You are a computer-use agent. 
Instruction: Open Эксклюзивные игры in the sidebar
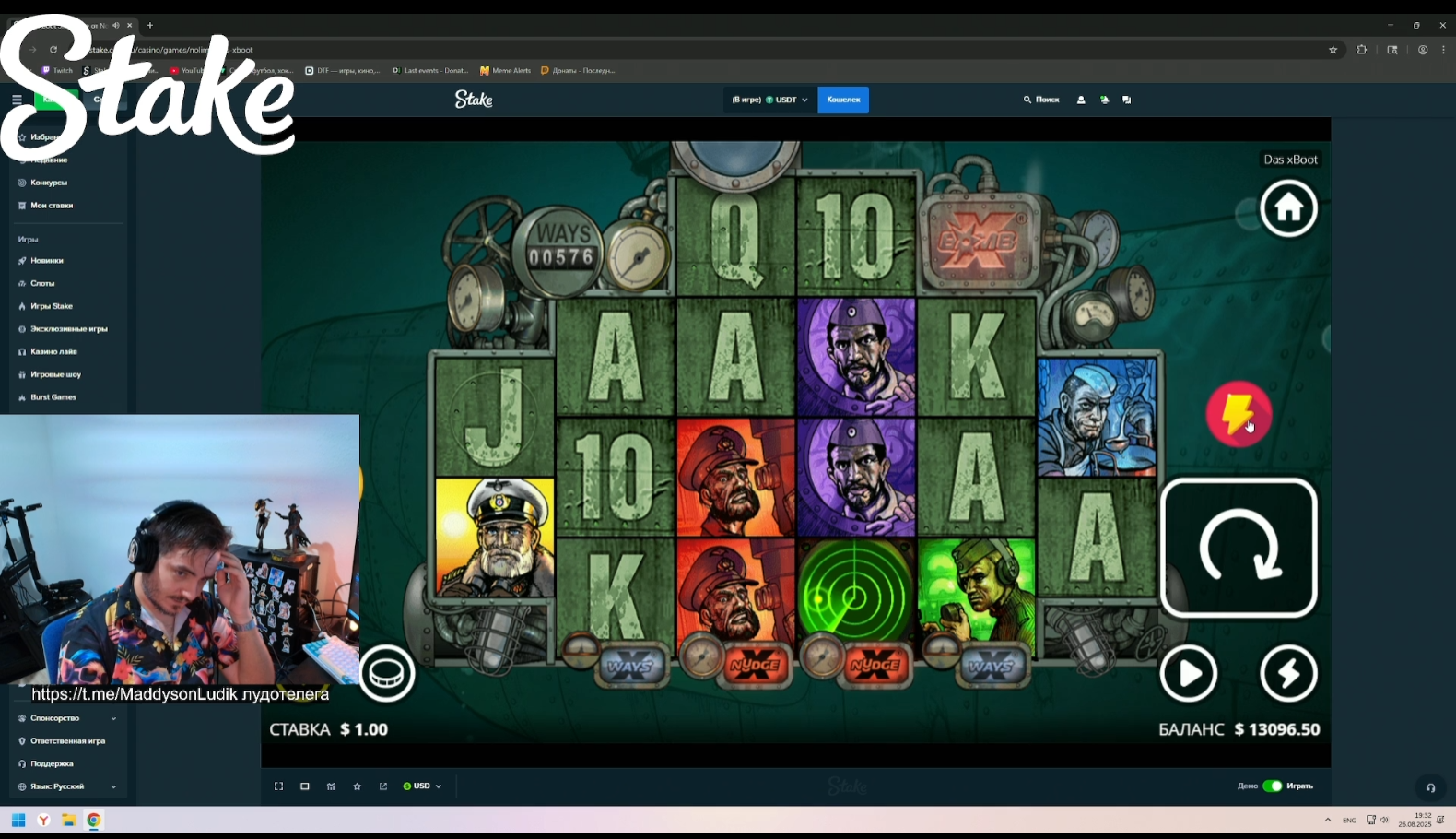pyautogui.click(x=68, y=329)
